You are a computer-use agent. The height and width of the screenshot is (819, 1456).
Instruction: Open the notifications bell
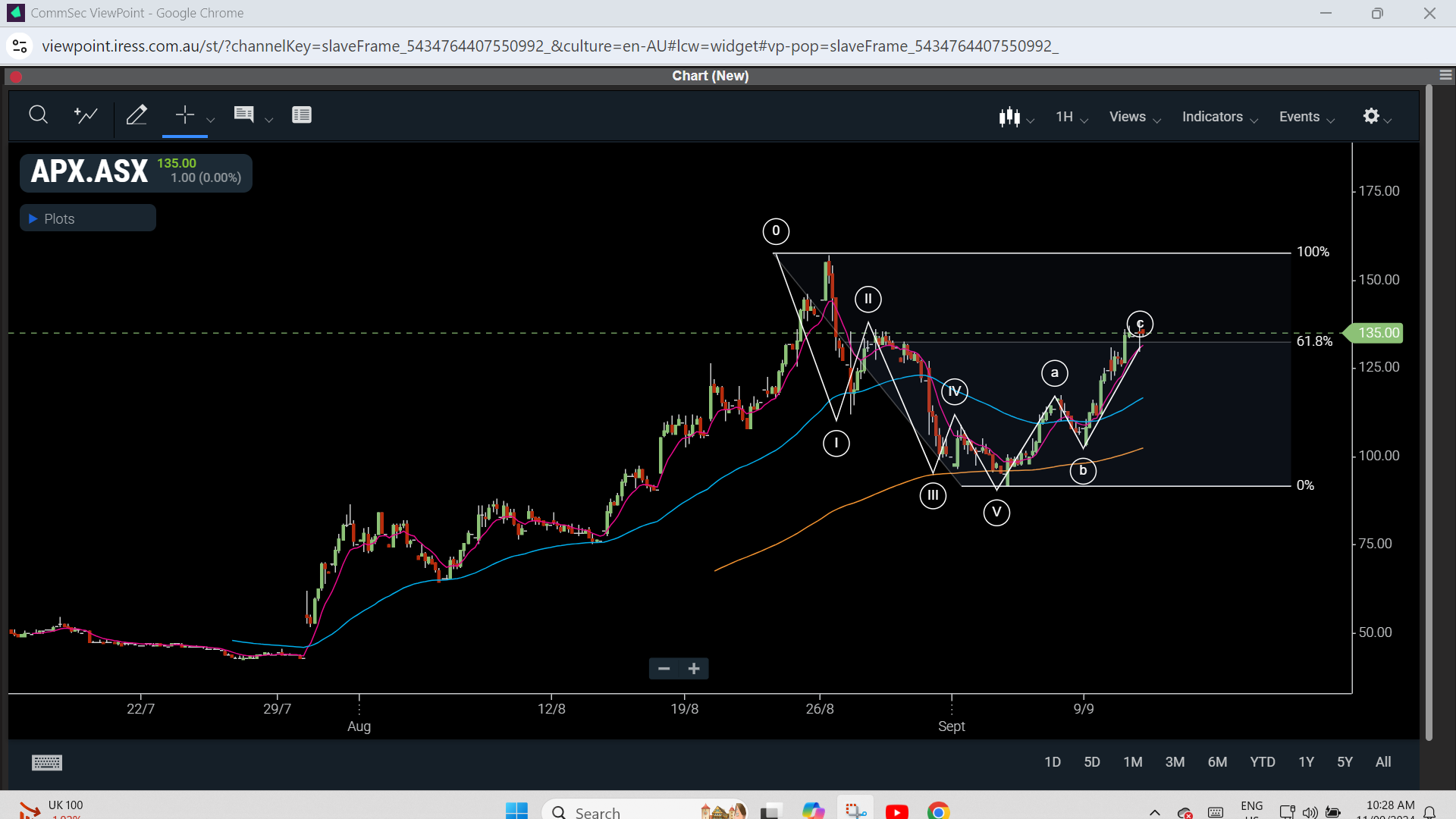(1429, 812)
